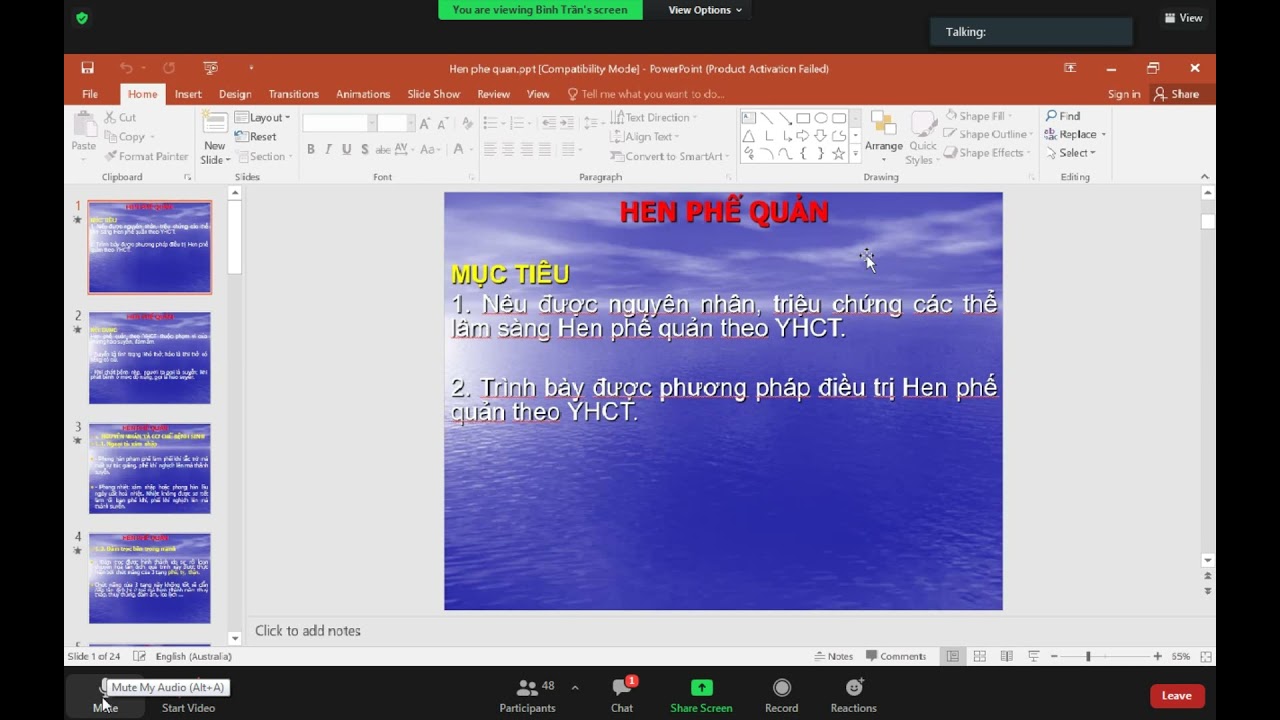Image resolution: width=1280 pixels, height=720 pixels.
Task: Click the Increase Font Size icon
Action: 425,123
